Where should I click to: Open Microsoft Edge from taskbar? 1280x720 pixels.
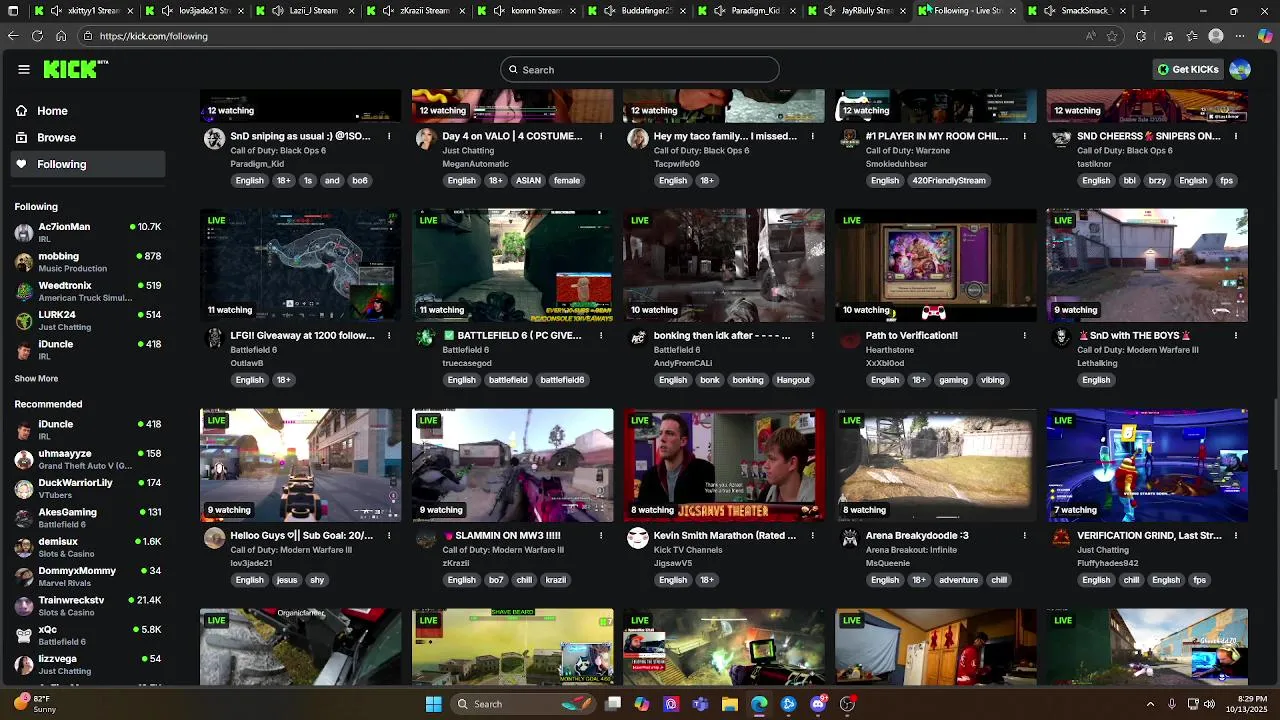click(x=759, y=704)
